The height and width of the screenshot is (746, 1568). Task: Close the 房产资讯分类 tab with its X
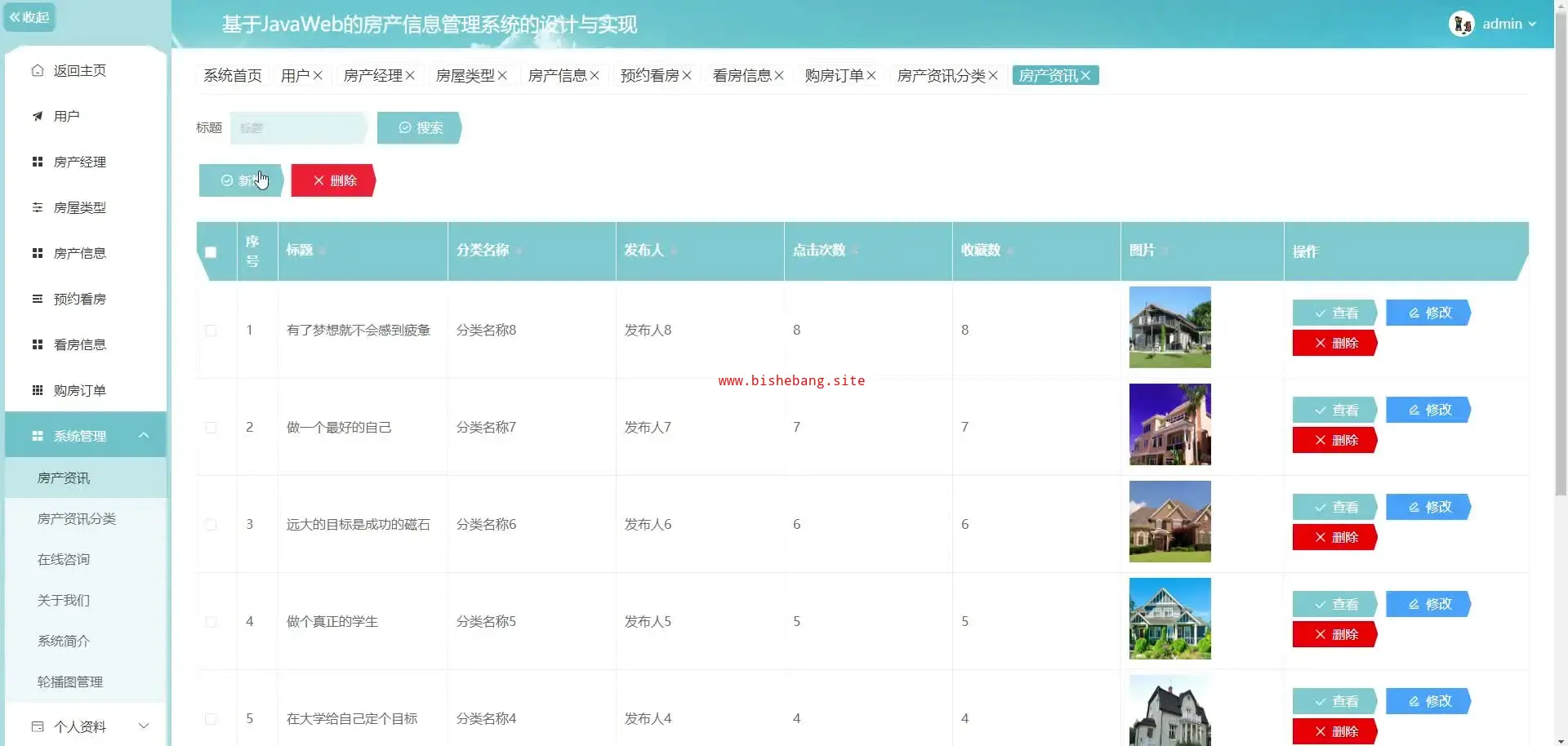coord(993,76)
